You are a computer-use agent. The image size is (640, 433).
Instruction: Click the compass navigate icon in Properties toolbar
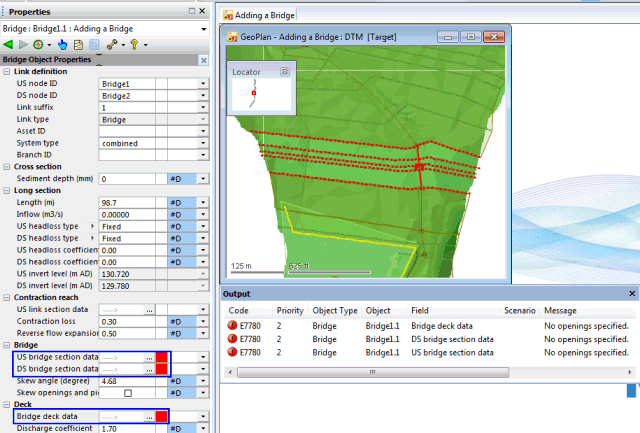coord(38,44)
